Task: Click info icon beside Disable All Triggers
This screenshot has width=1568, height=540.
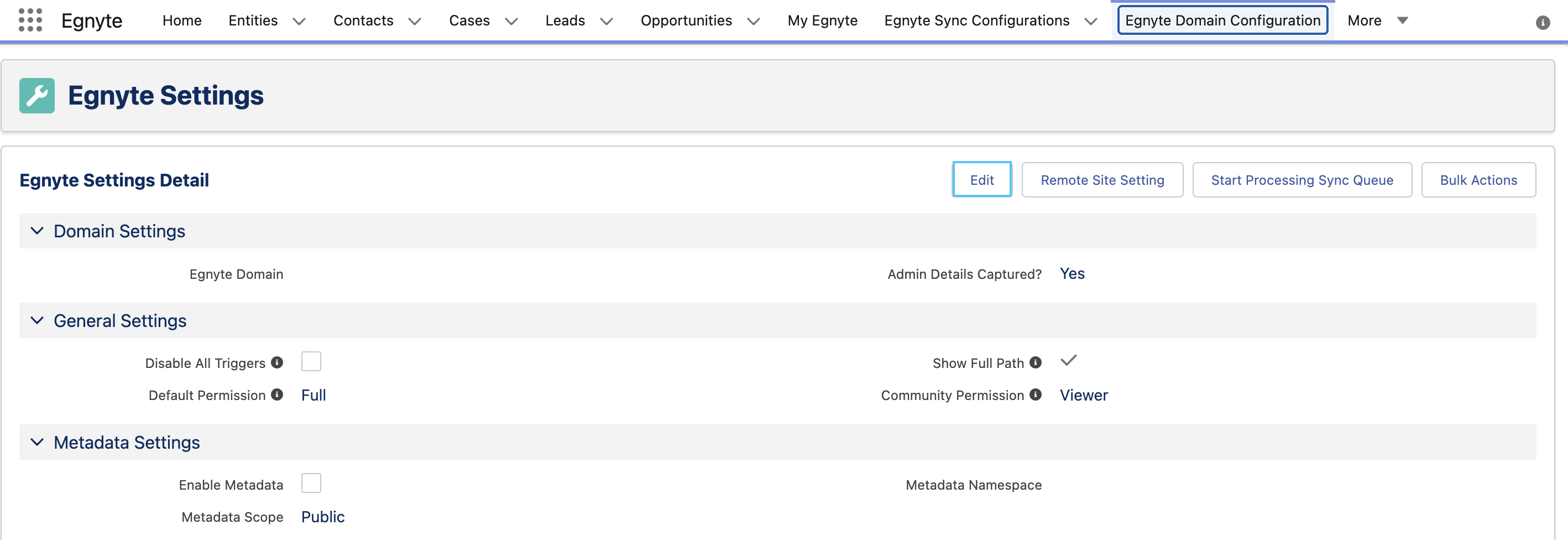Action: pos(277,363)
